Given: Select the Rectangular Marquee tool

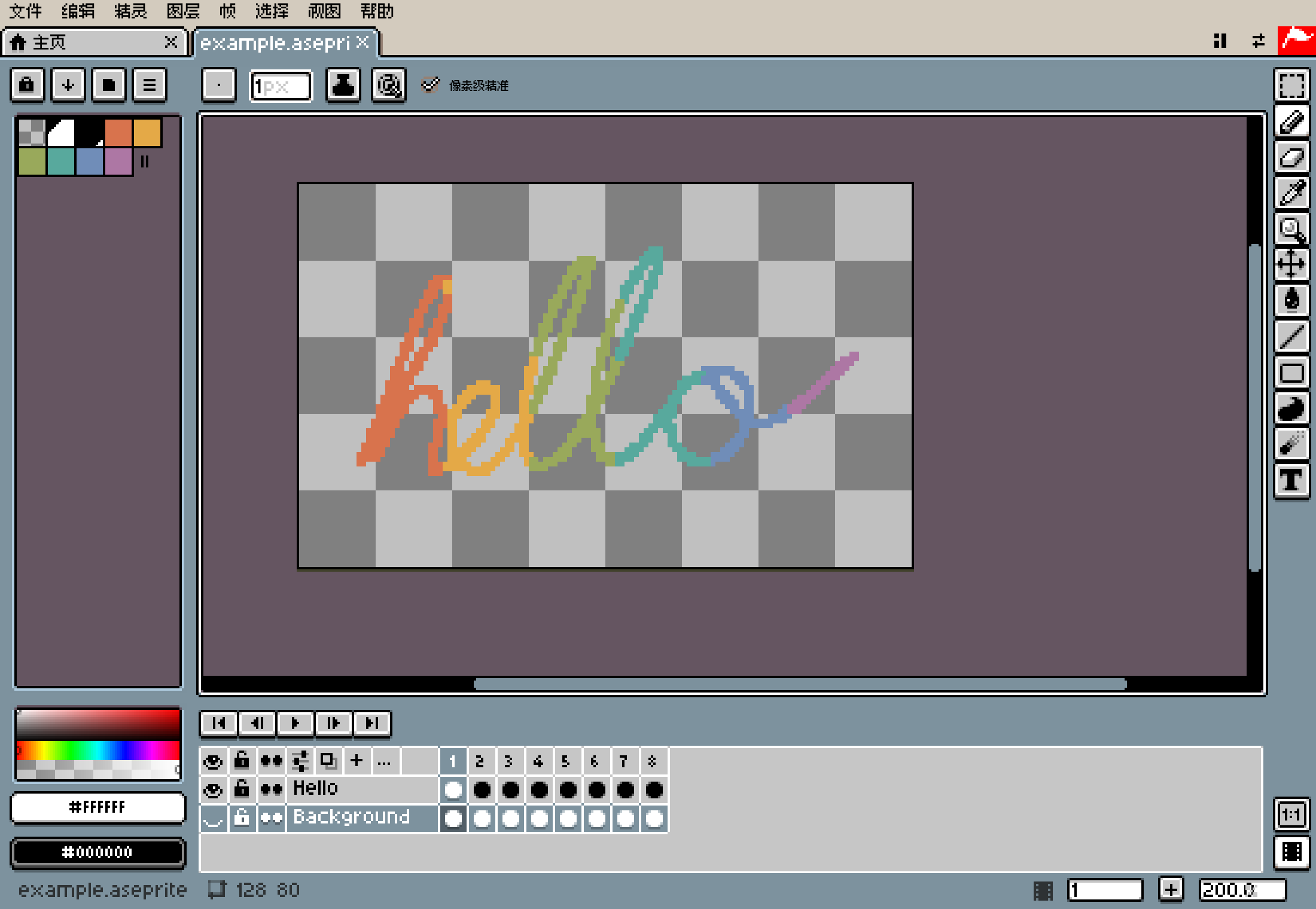Looking at the screenshot, I should 1292,86.
